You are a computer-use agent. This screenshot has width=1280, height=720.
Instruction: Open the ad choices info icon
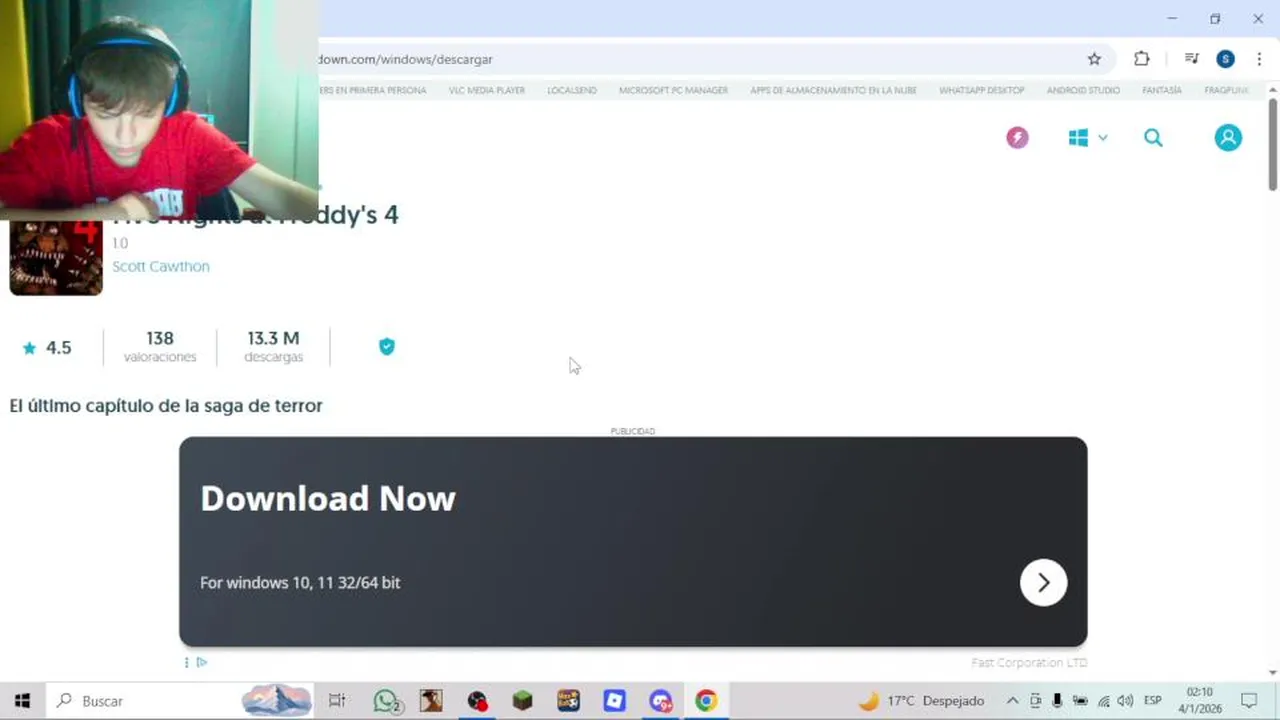click(x=202, y=662)
